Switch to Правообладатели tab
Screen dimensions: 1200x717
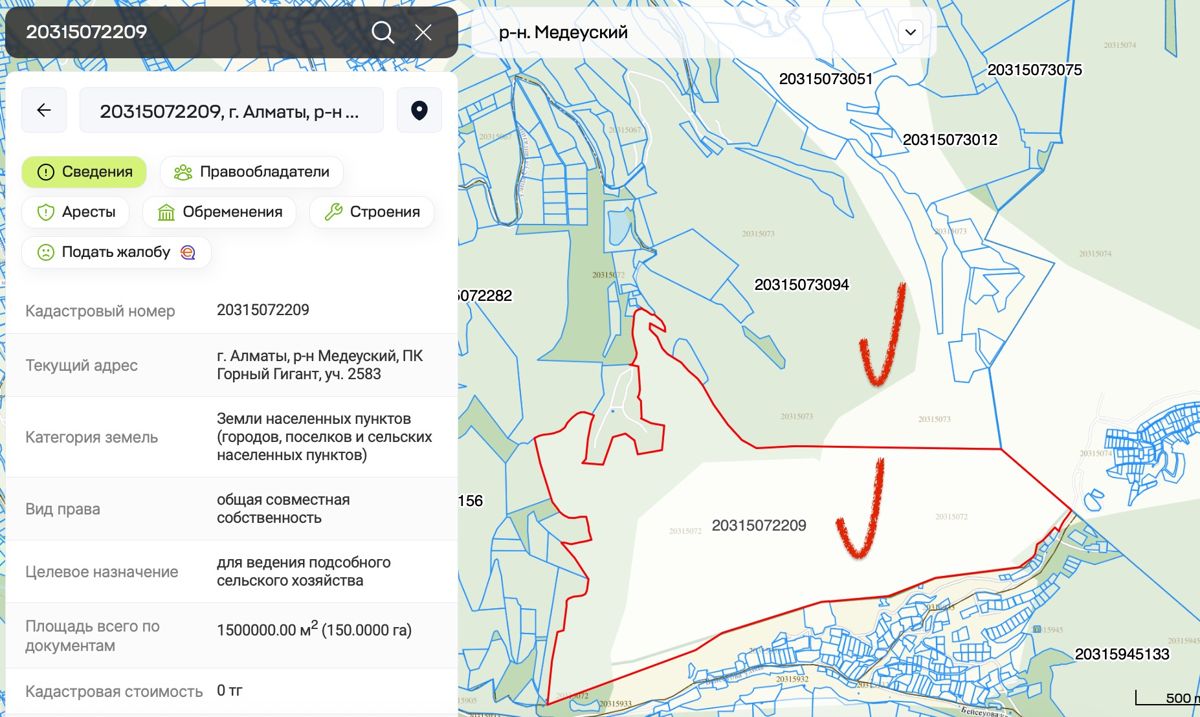click(252, 172)
